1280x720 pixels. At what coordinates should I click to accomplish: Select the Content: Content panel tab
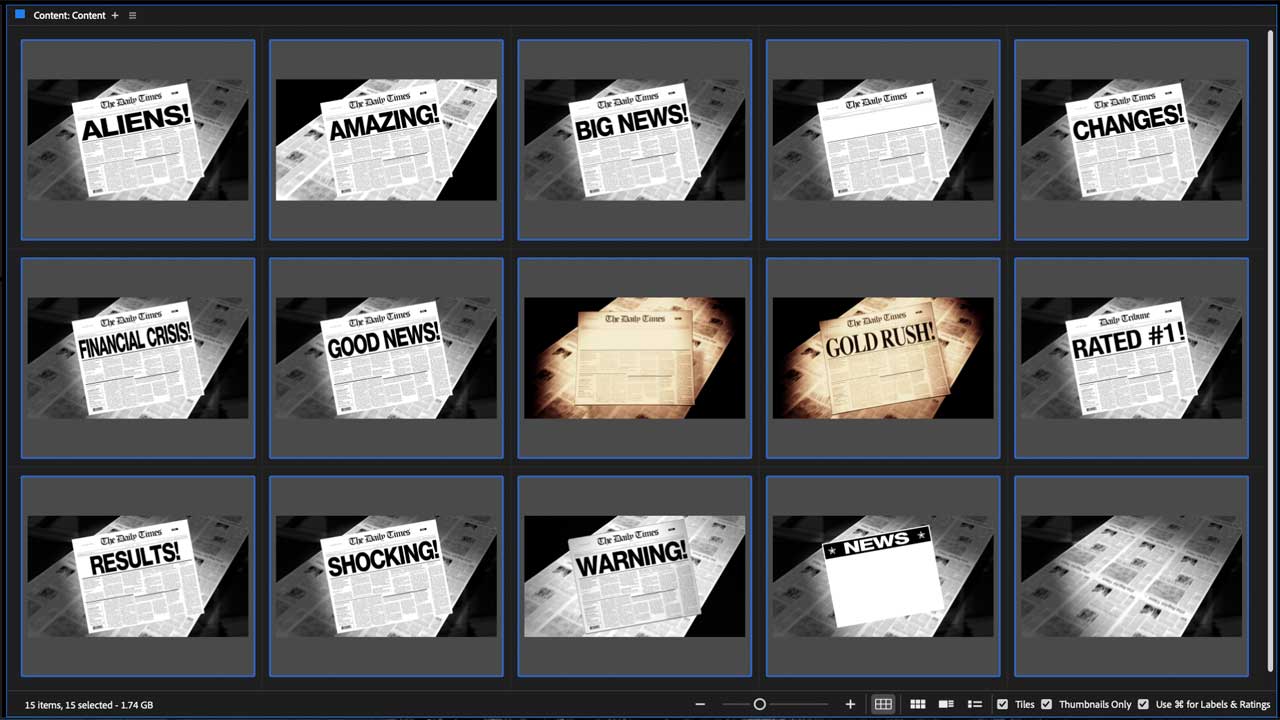(69, 16)
